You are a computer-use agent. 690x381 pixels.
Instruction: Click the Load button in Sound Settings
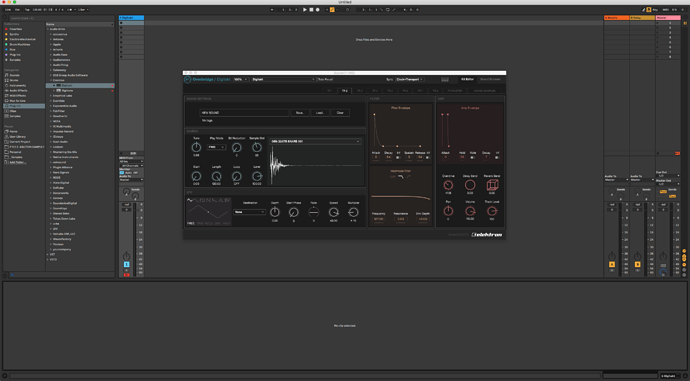pos(319,113)
